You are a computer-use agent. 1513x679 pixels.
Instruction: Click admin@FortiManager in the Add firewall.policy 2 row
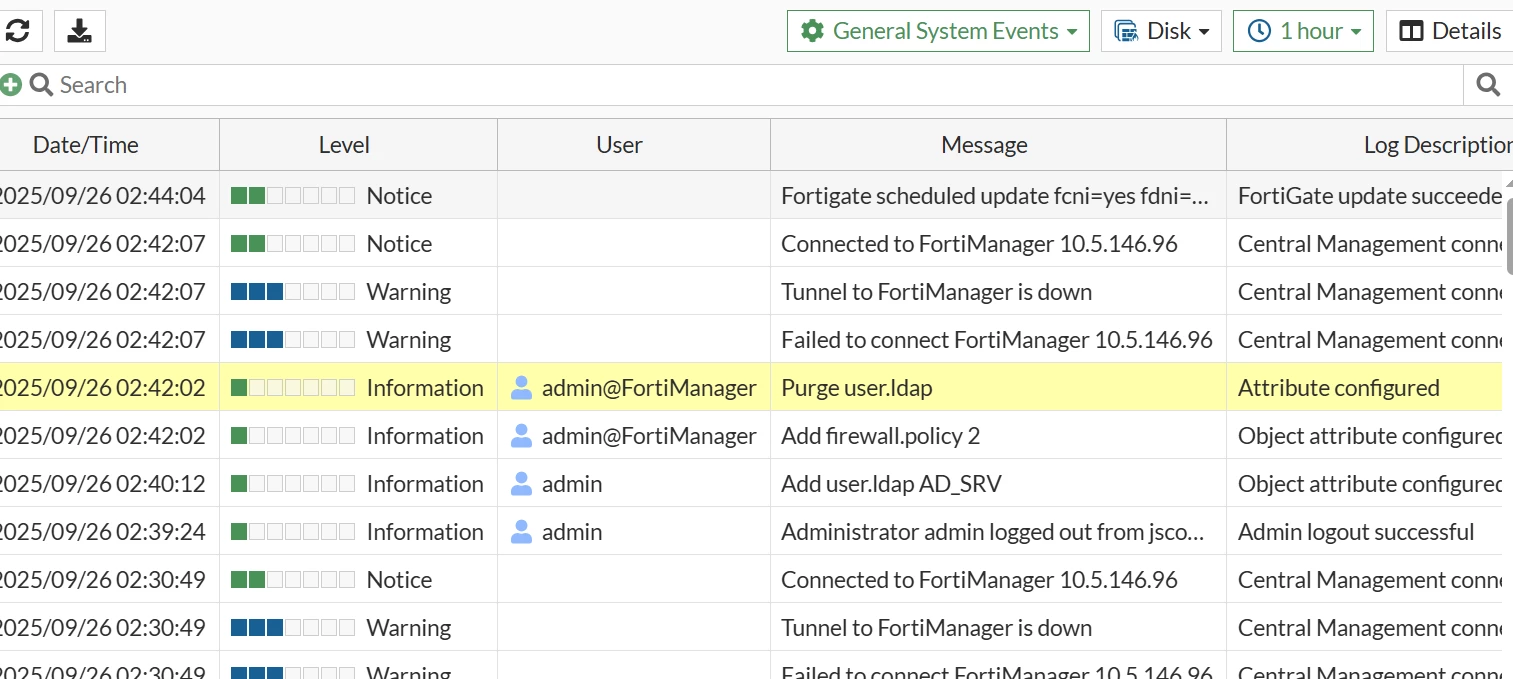pos(649,436)
